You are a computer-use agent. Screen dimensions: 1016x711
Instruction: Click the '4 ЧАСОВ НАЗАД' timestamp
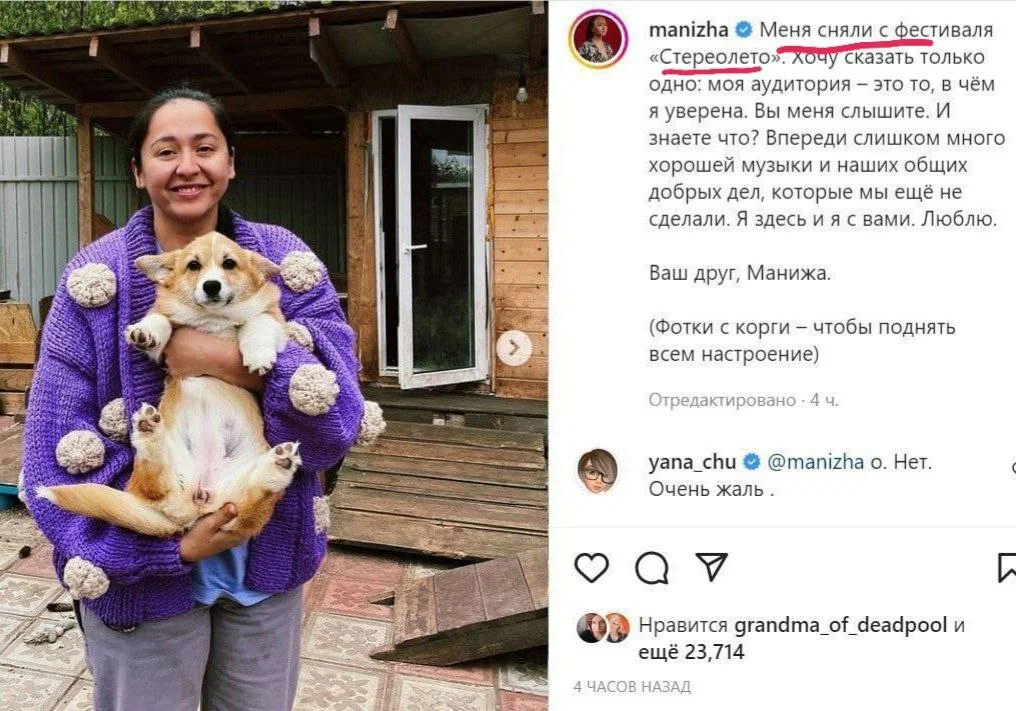632,686
